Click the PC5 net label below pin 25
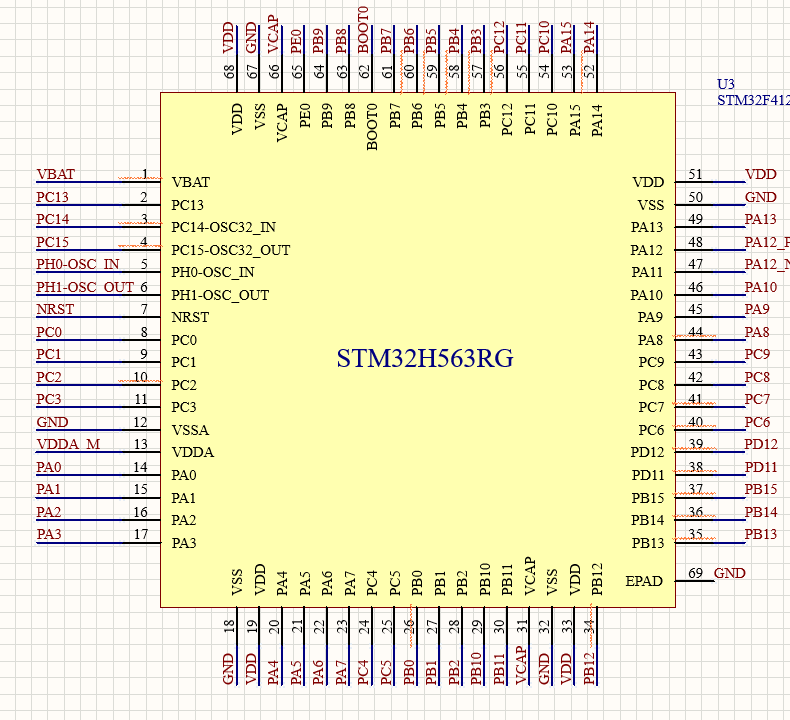This screenshot has width=790, height=720. click(386, 672)
